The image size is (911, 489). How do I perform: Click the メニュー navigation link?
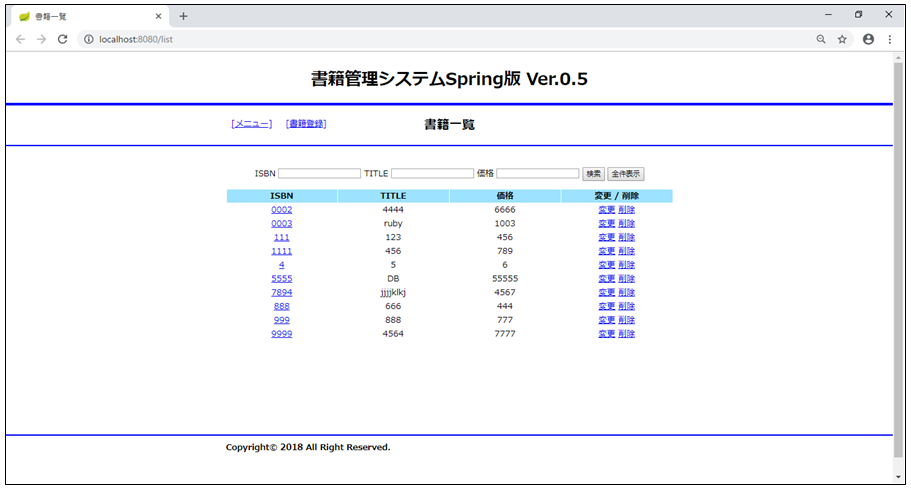tap(251, 124)
